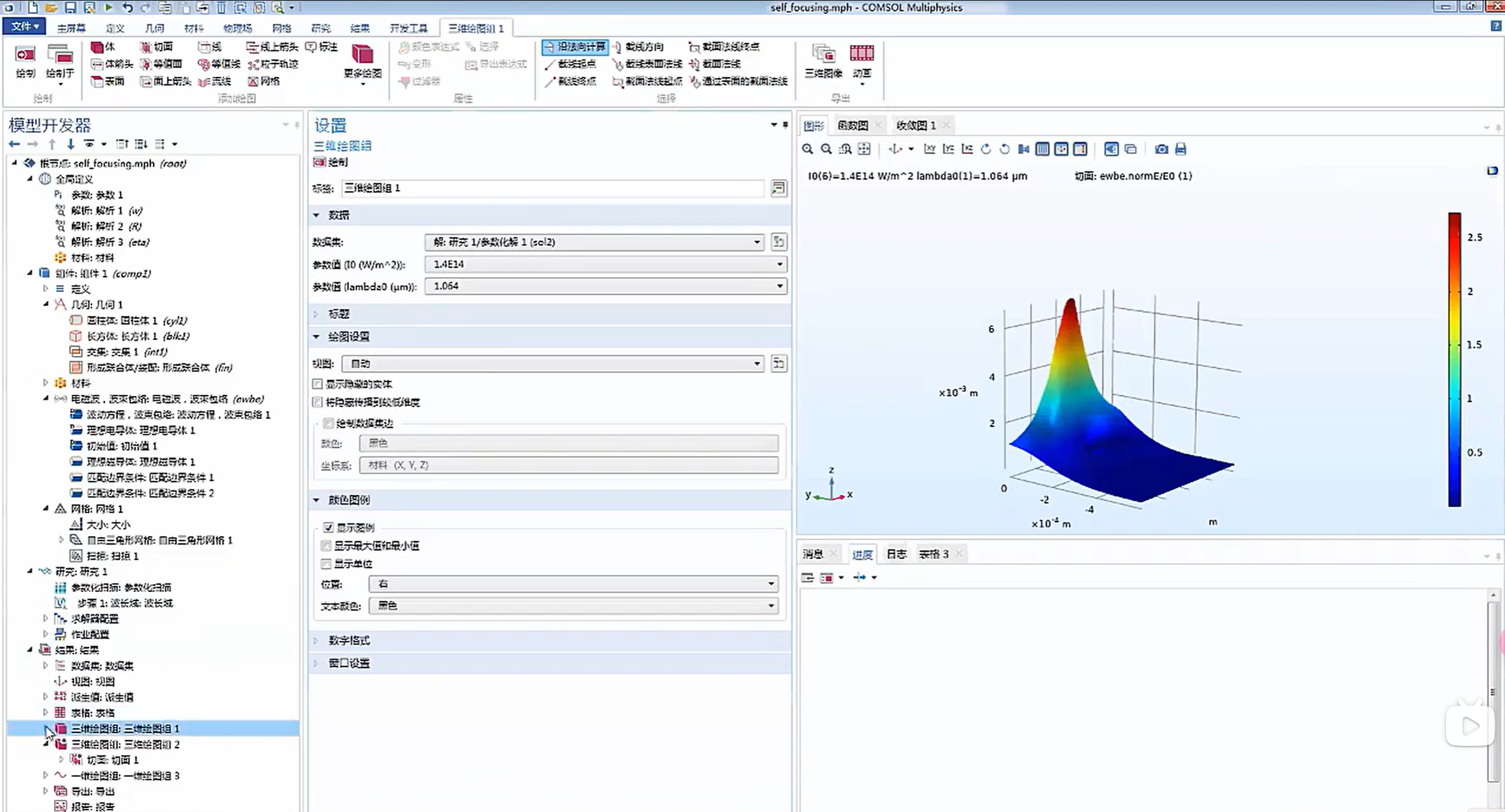Click the 绘制 (Plot) ribbon button
The width and height of the screenshot is (1505, 812).
click(x=25, y=61)
